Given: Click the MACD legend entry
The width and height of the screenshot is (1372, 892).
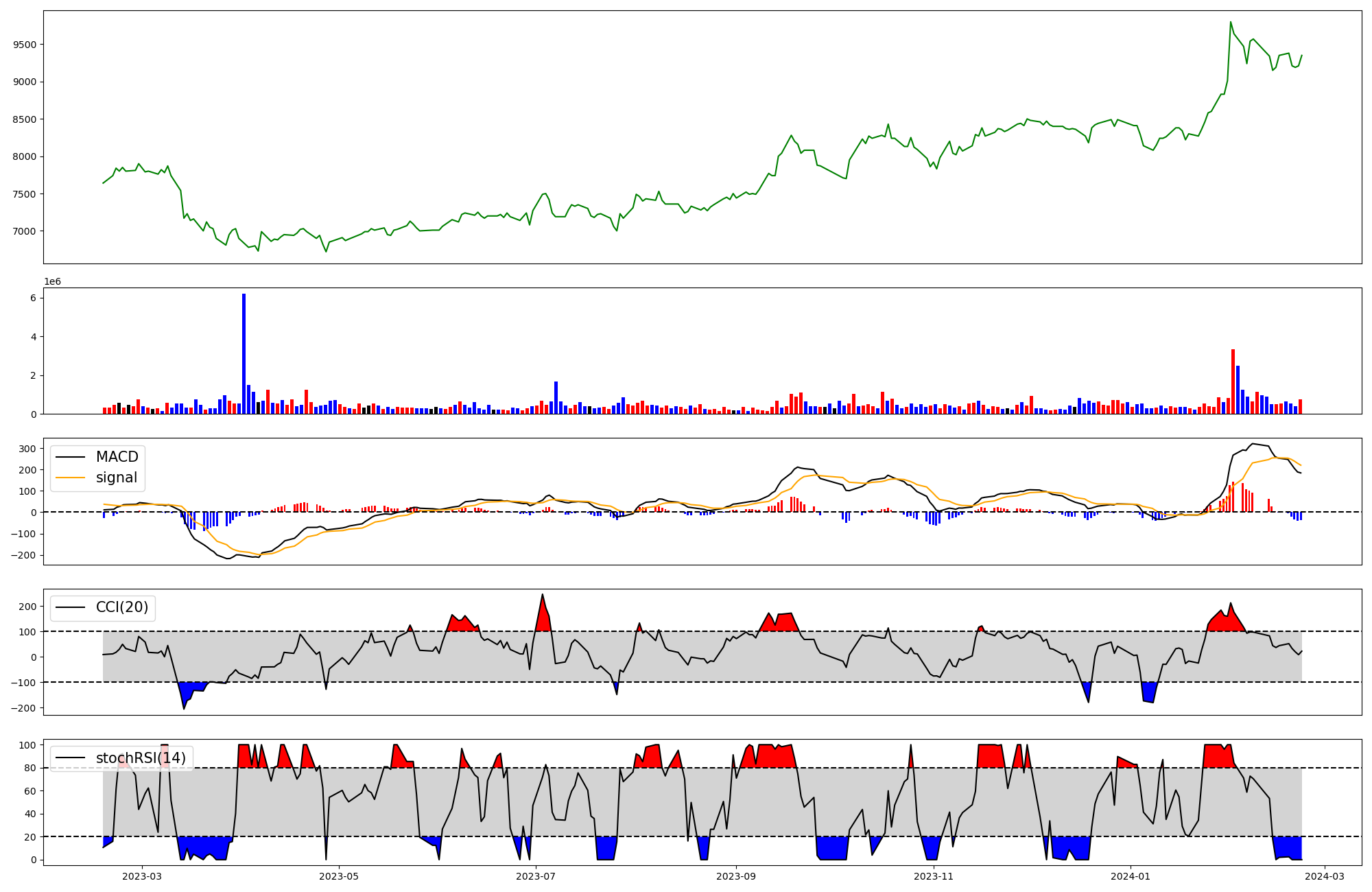Looking at the screenshot, I should click(x=117, y=457).
